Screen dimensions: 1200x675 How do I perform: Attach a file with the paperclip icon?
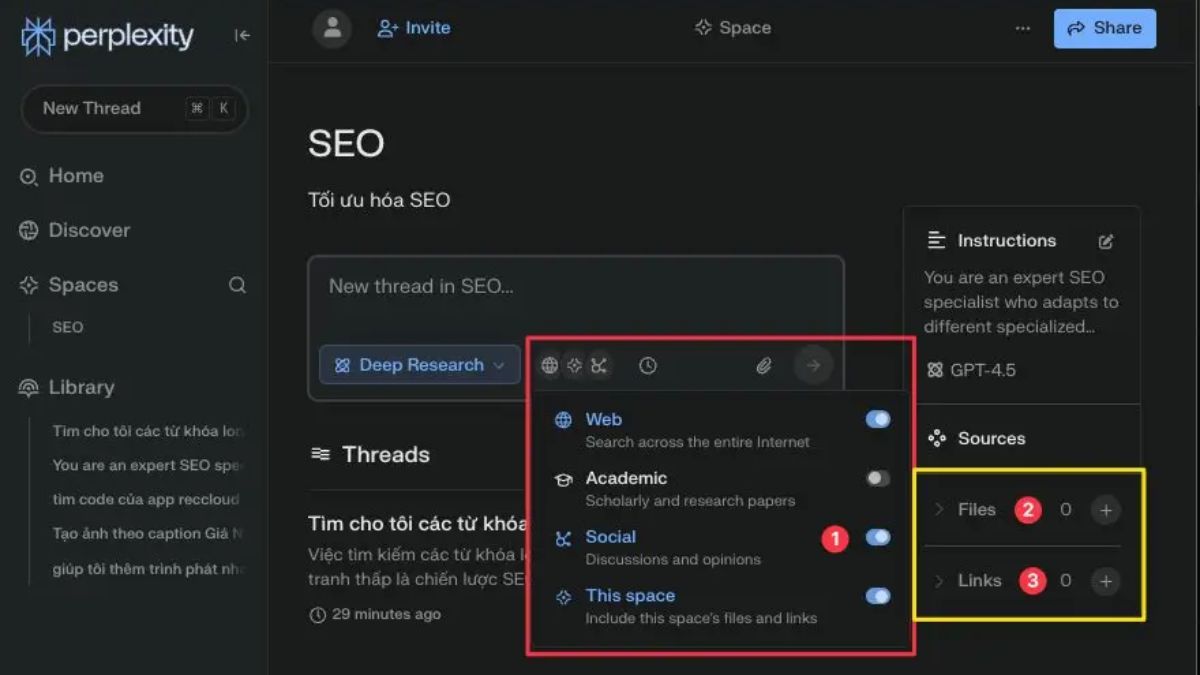(x=764, y=366)
